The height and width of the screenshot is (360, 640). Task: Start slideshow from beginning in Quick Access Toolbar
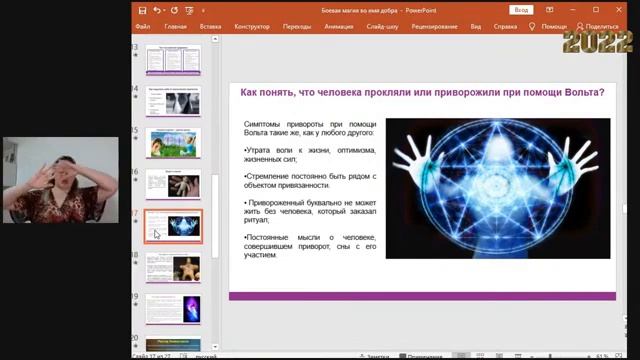coord(189,11)
